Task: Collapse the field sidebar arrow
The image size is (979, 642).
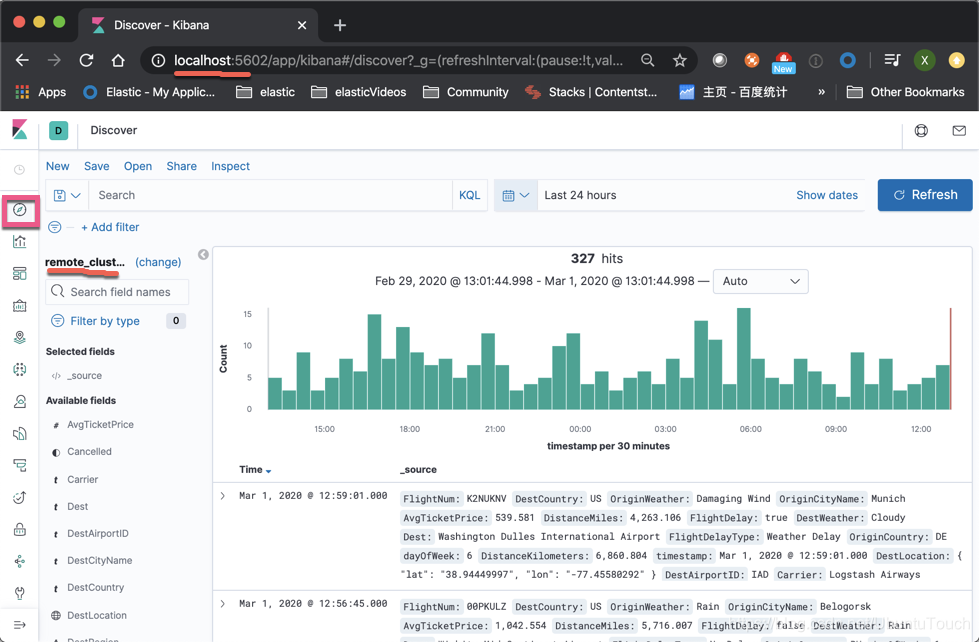Action: coord(203,254)
